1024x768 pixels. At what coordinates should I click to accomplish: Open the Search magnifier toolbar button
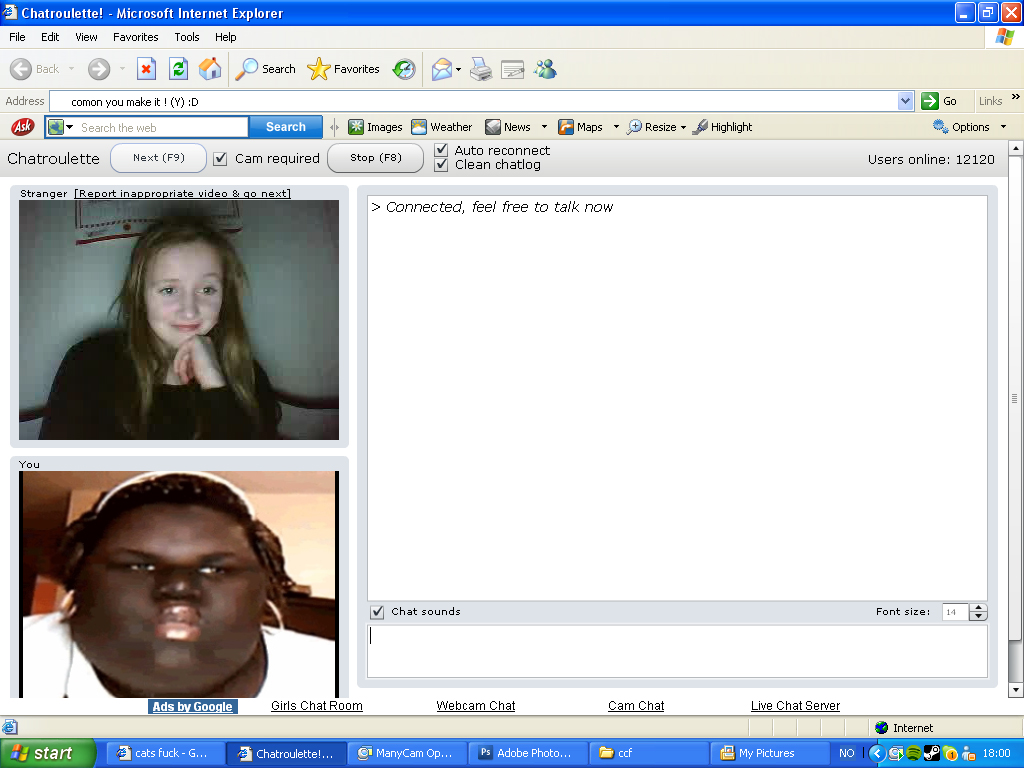click(x=265, y=69)
